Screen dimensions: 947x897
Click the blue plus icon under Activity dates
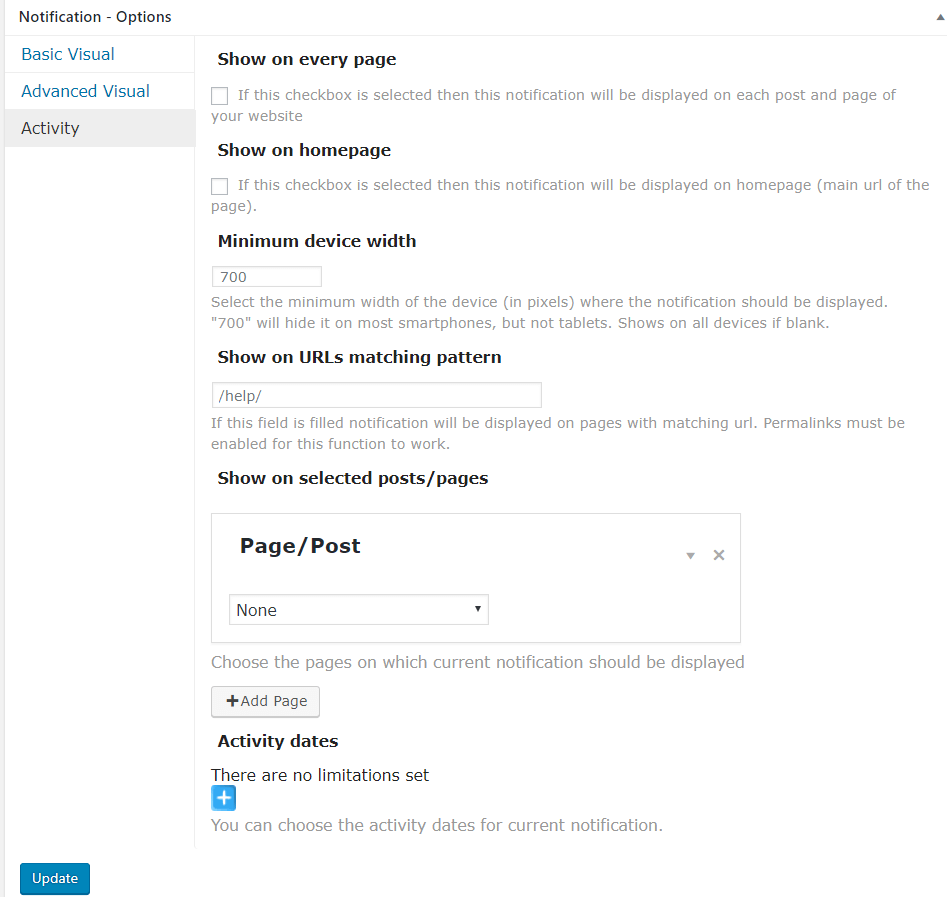pyautogui.click(x=224, y=798)
